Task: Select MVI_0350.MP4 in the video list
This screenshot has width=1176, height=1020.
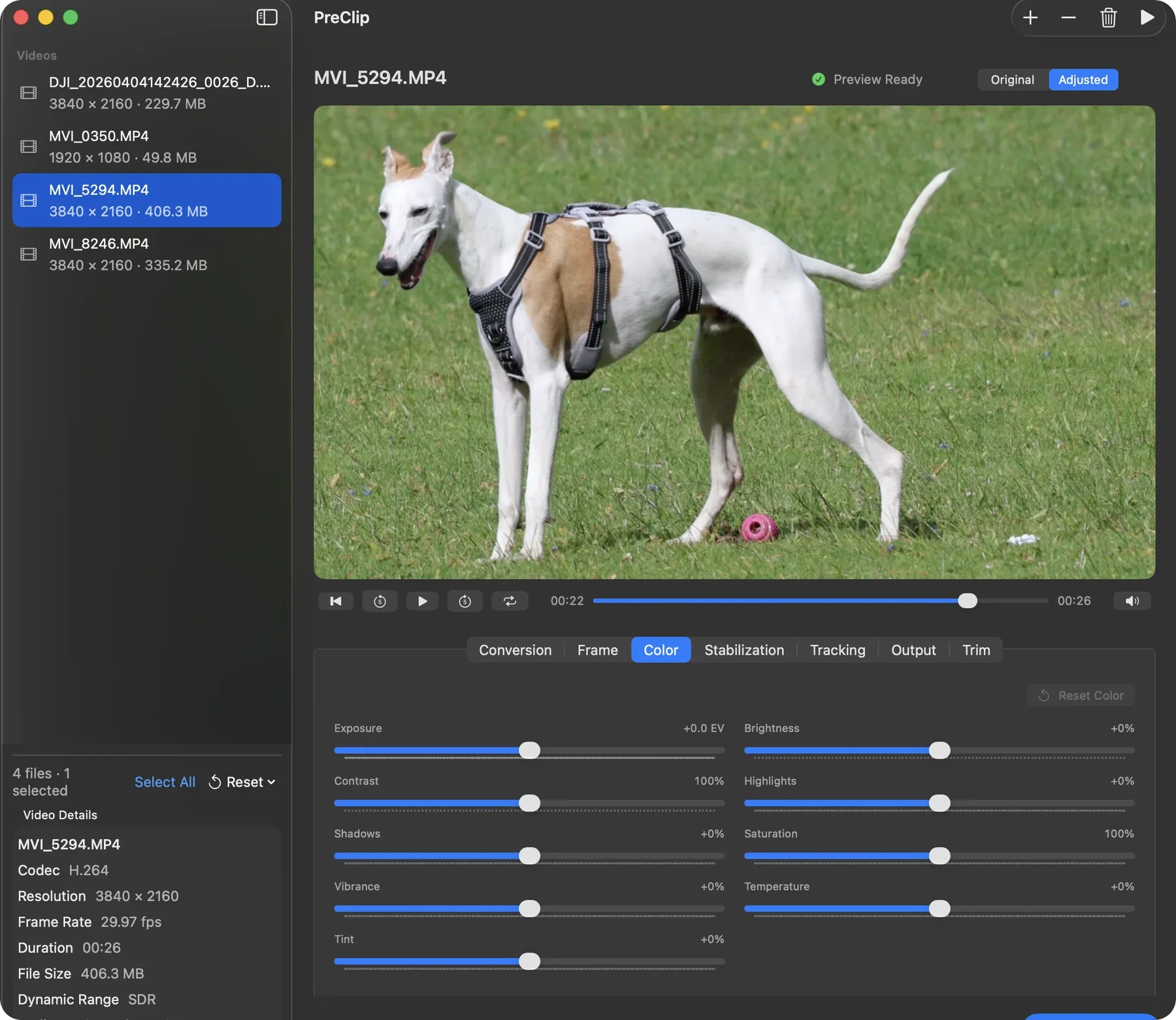Action: coord(147,146)
